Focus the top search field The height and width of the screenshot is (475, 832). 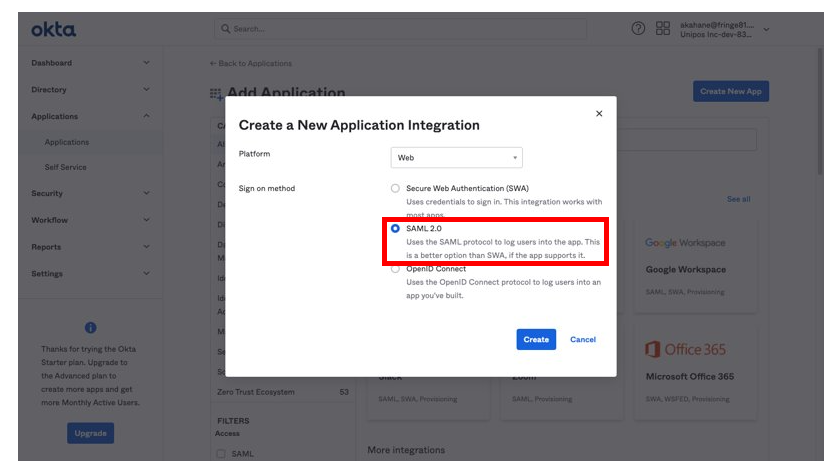point(401,29)
